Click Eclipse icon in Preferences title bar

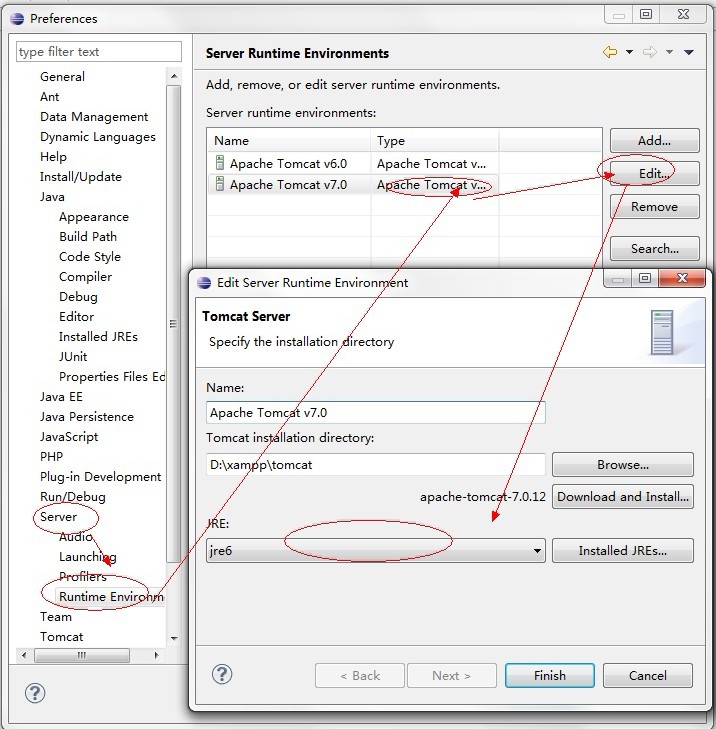[17, 19]
